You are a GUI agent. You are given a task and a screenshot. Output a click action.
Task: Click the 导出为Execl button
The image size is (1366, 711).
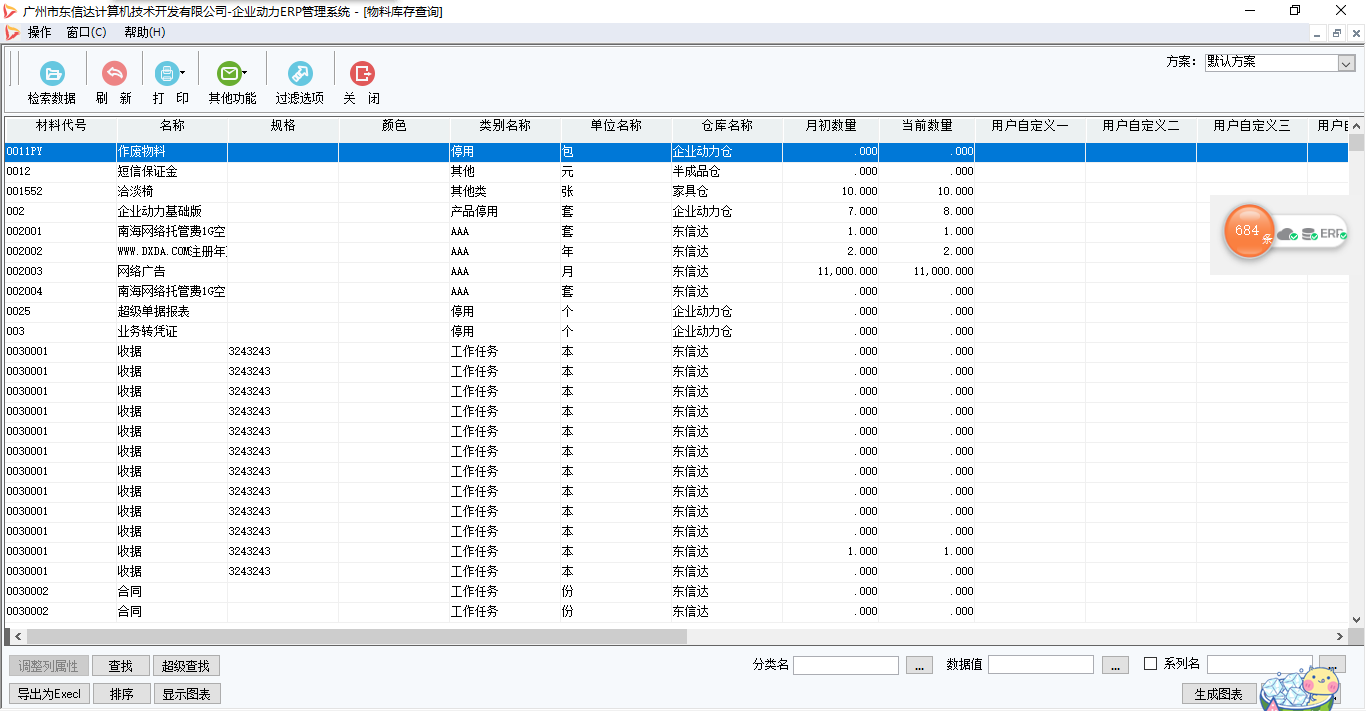coord(49,694)
